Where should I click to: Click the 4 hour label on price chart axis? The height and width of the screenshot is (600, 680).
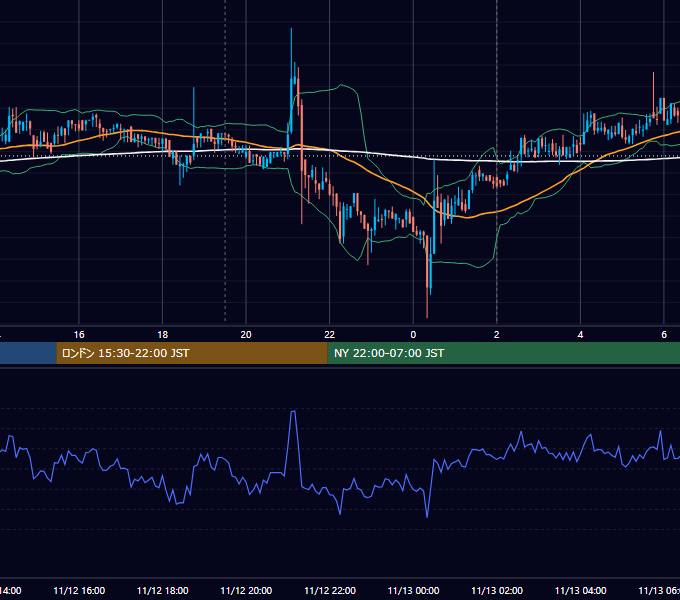pos(580,335)
